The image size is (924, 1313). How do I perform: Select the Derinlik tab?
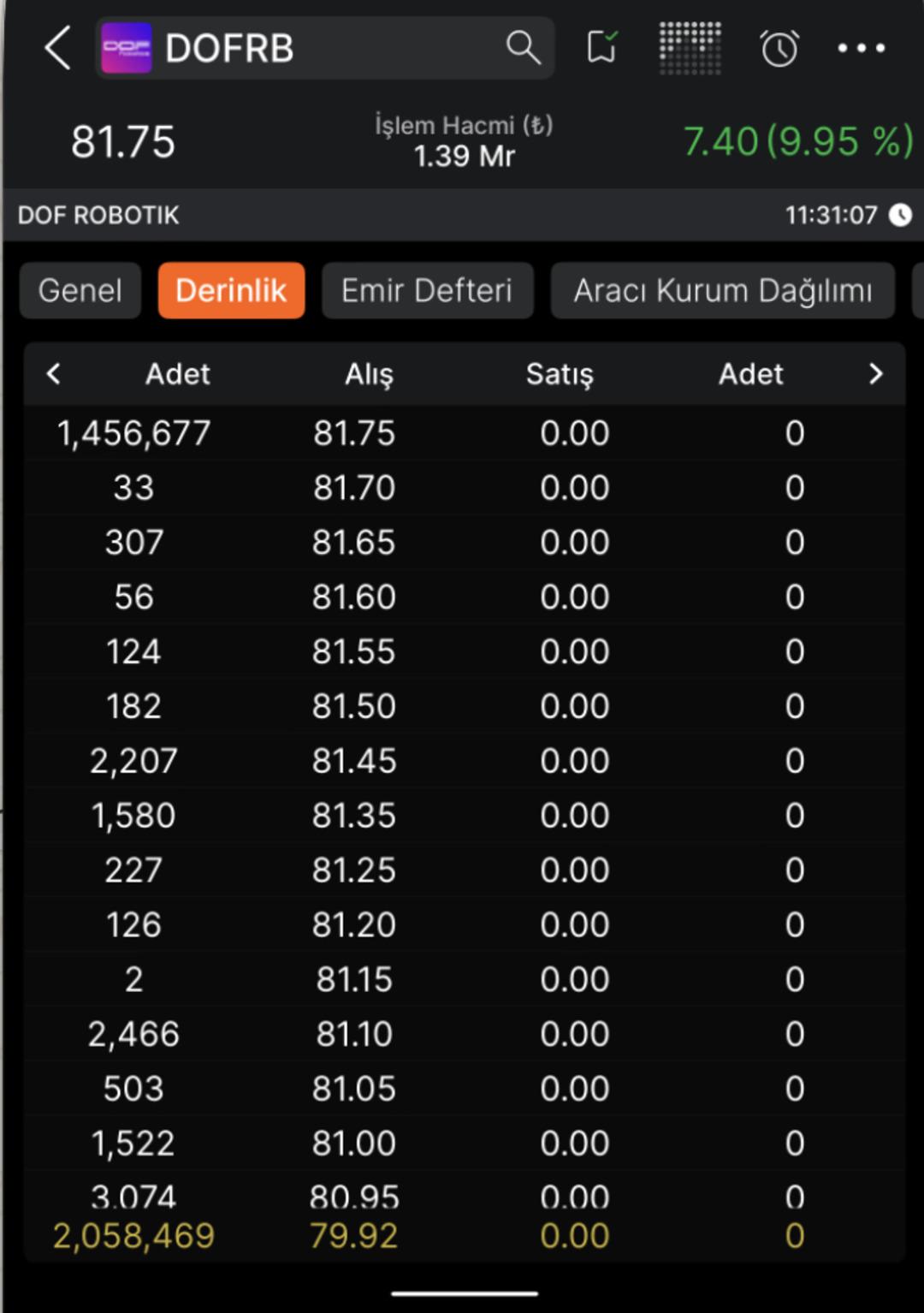(231, 291)
